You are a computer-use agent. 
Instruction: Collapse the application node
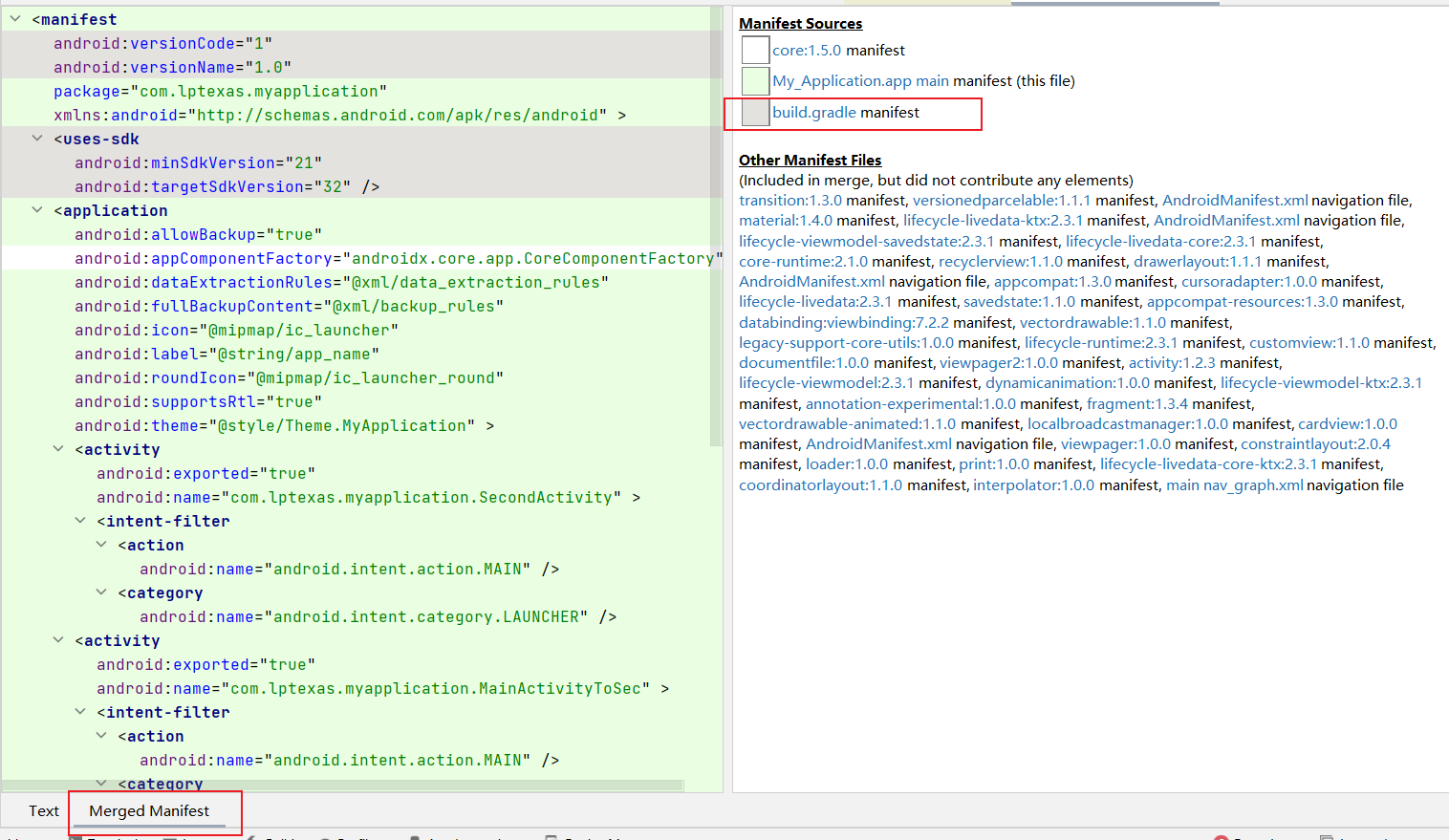37,210
